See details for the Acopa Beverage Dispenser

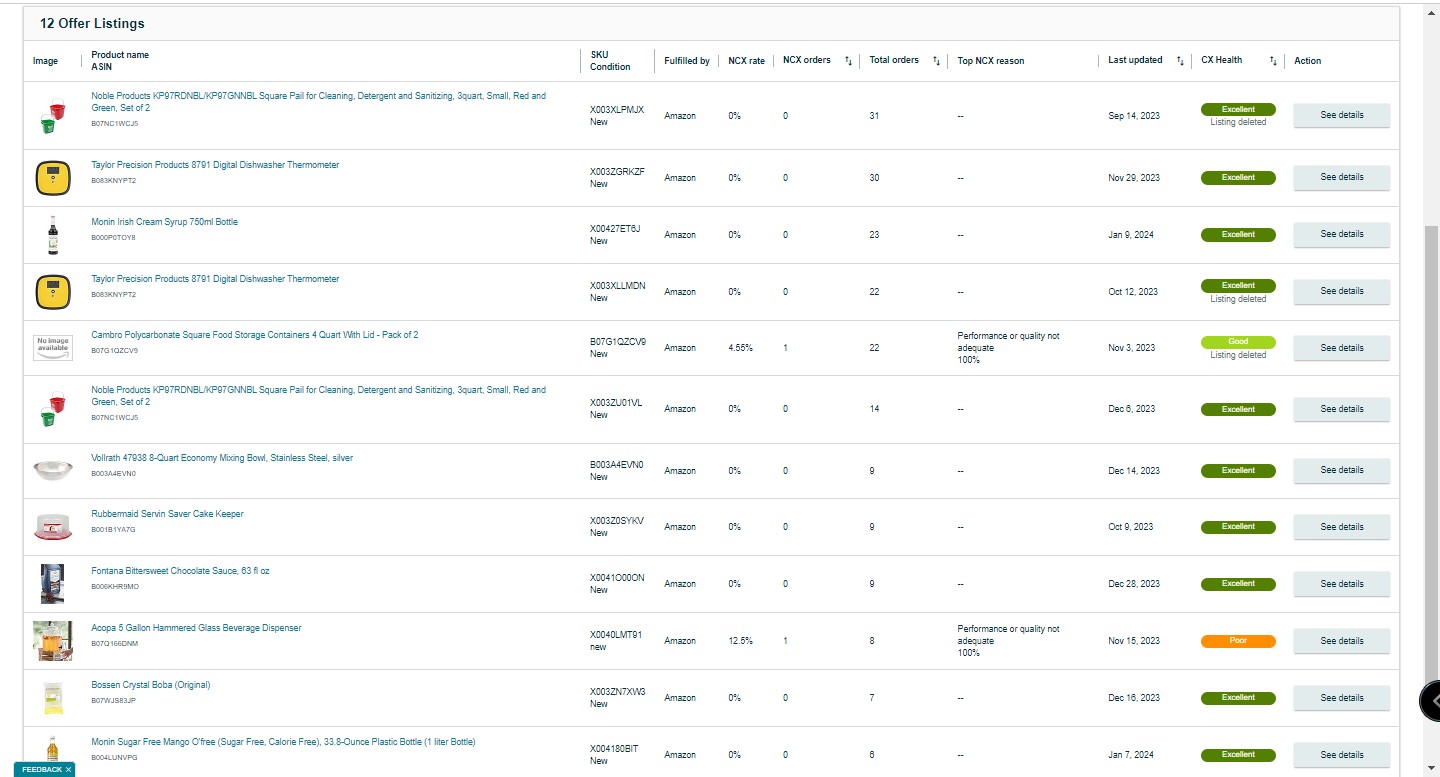point(1341,641)
